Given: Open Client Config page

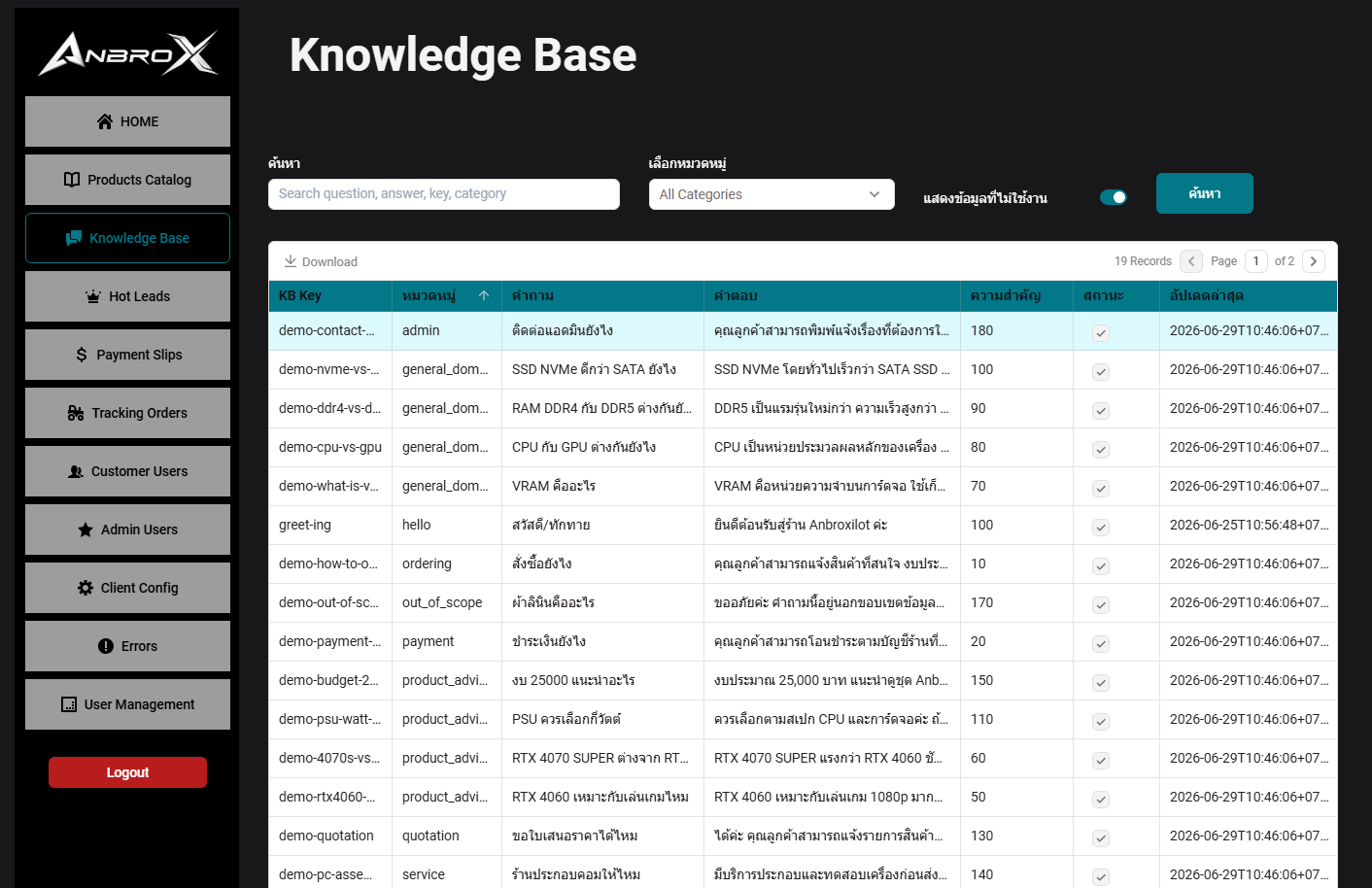Looking at the screenshot, I should click(127, 588).
